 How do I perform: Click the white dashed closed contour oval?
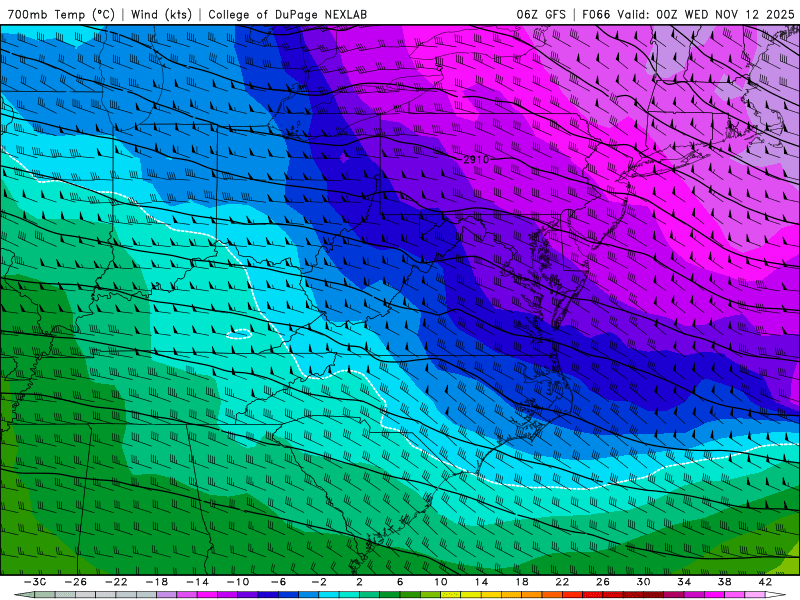tap(239, 334)
